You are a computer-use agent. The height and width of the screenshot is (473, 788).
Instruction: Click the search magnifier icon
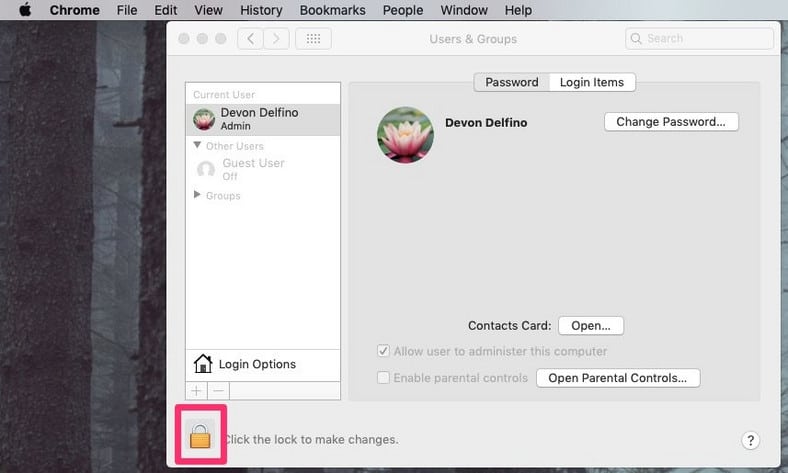pyautogui.click(x=636, y=39)
